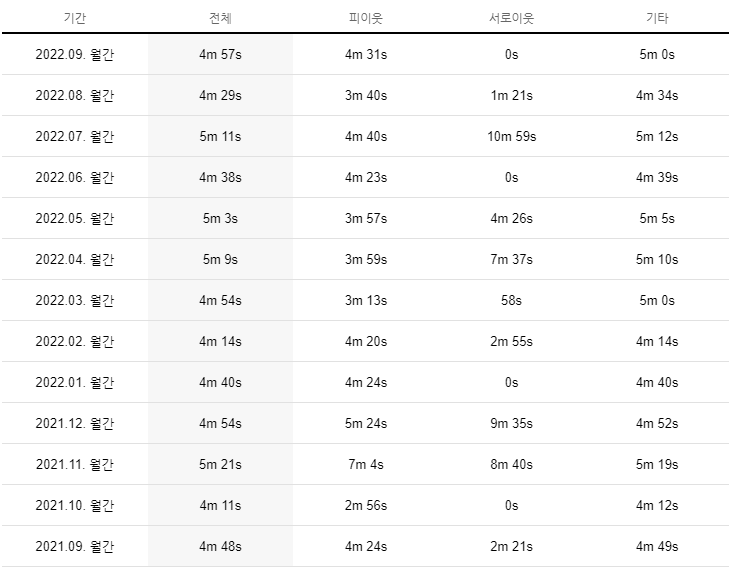Click the 5m 3s 전체 value

pyautogui.click(x=220, y=219)
